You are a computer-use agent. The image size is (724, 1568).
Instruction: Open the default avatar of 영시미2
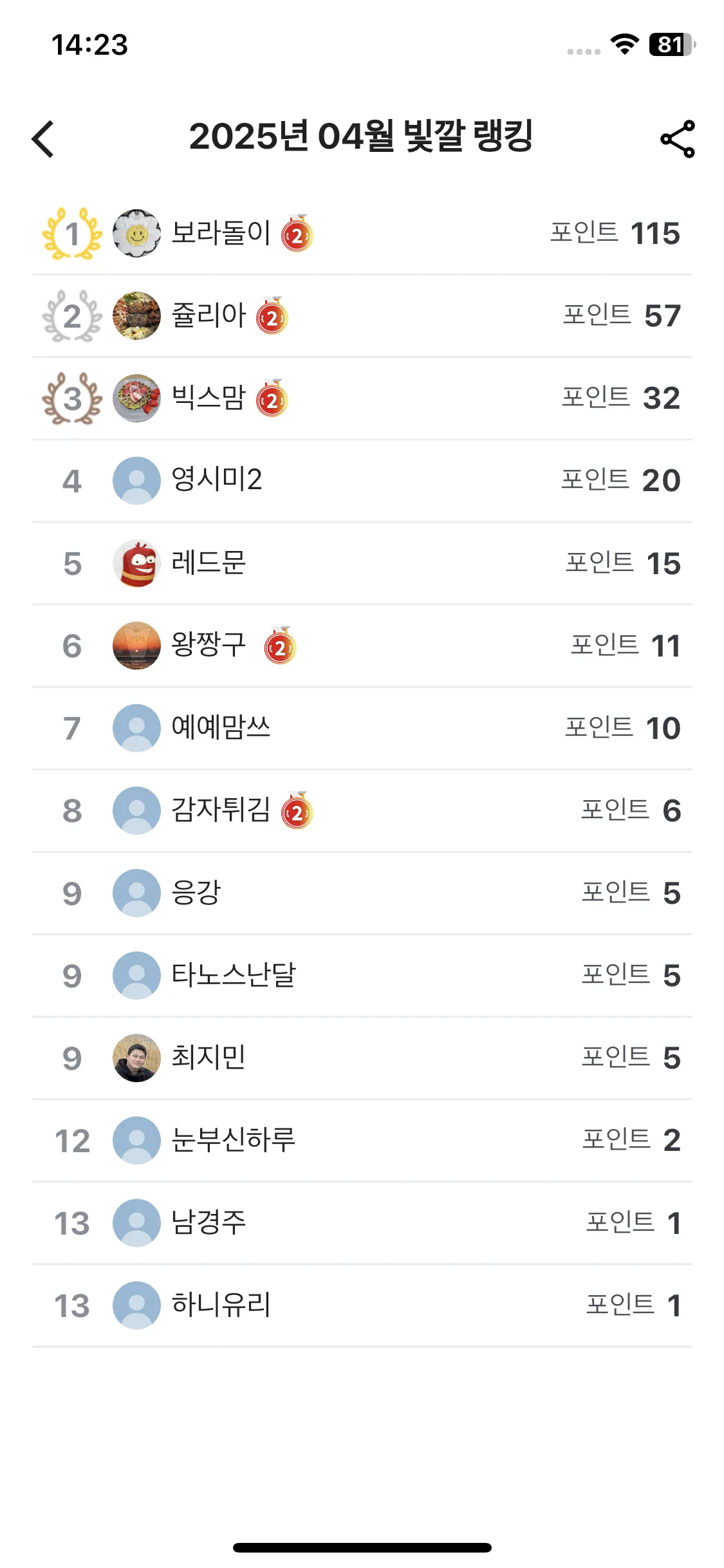(x=136, y=481)
